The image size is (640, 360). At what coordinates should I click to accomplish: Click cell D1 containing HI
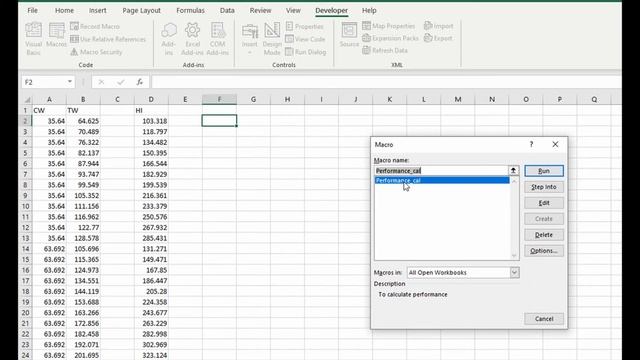click(151, 110)
